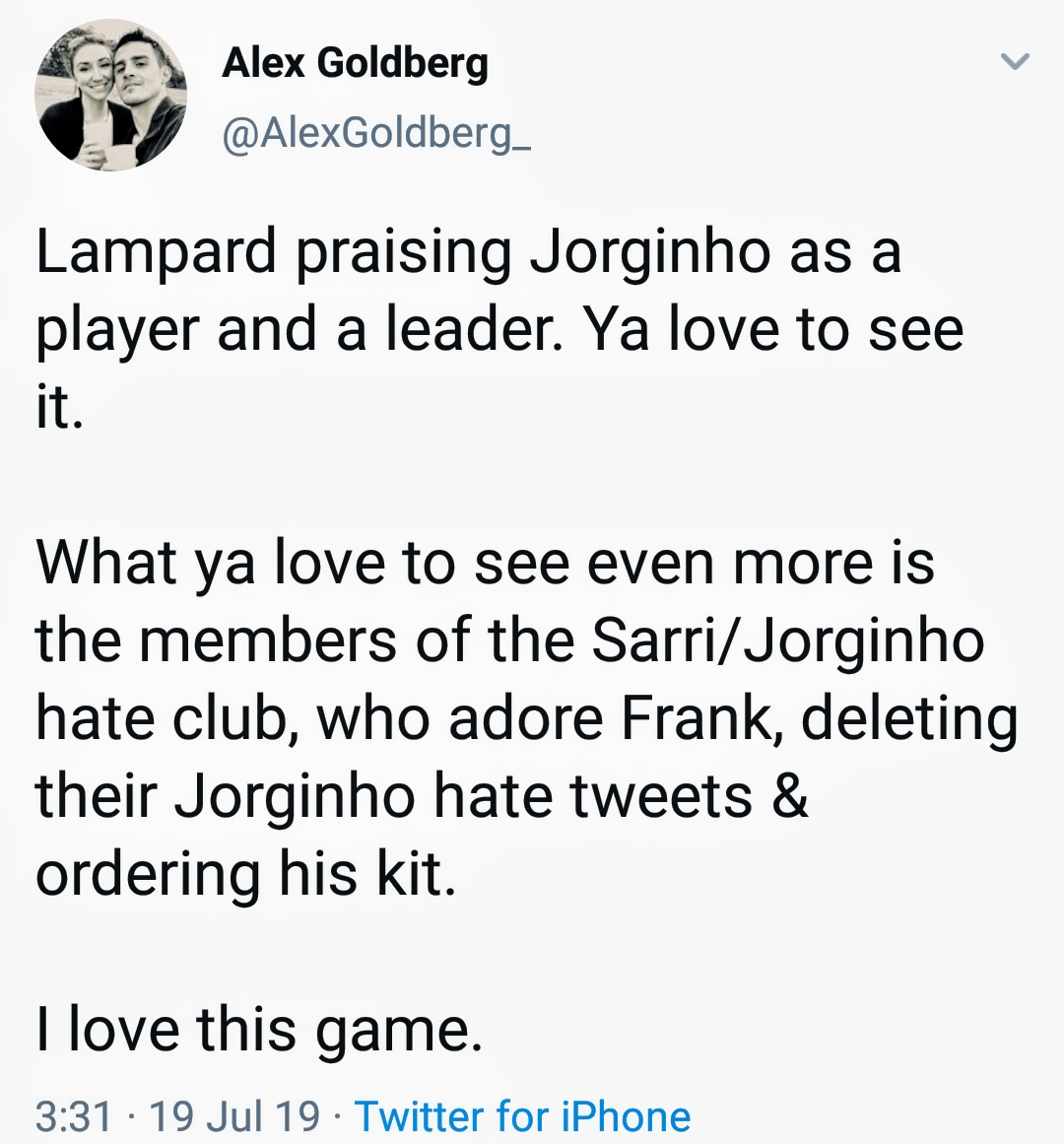Click Alex Goldberg's round profile picture
The image size is (1064, 1144).
110,96
